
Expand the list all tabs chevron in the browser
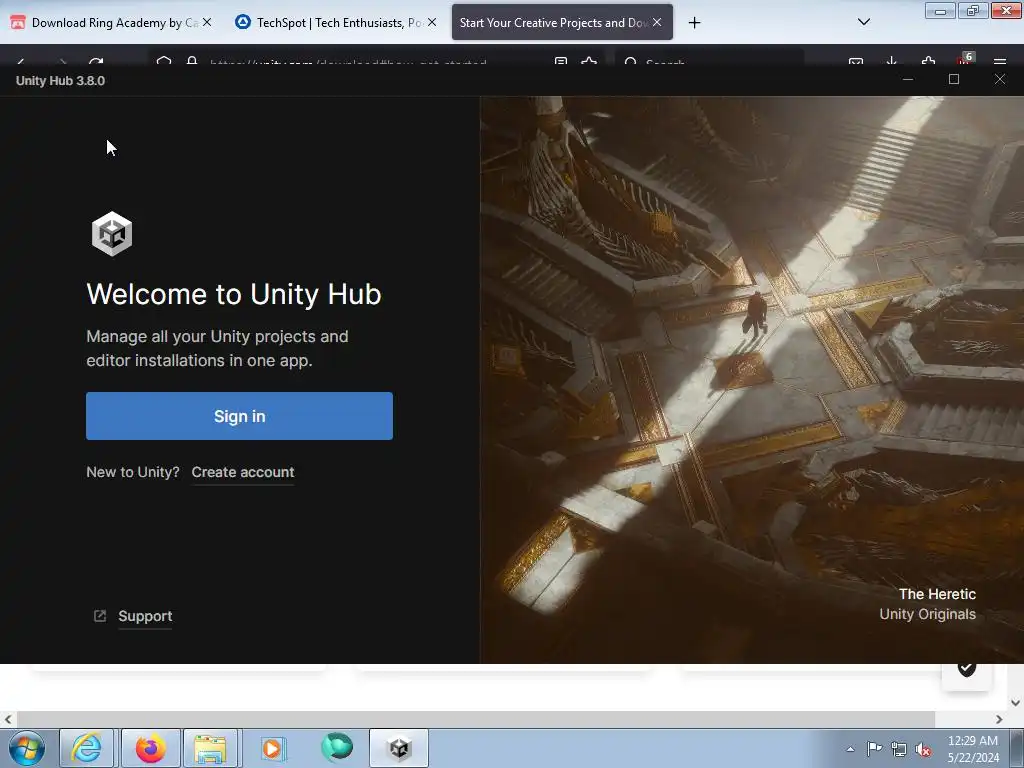click(863, 22)
